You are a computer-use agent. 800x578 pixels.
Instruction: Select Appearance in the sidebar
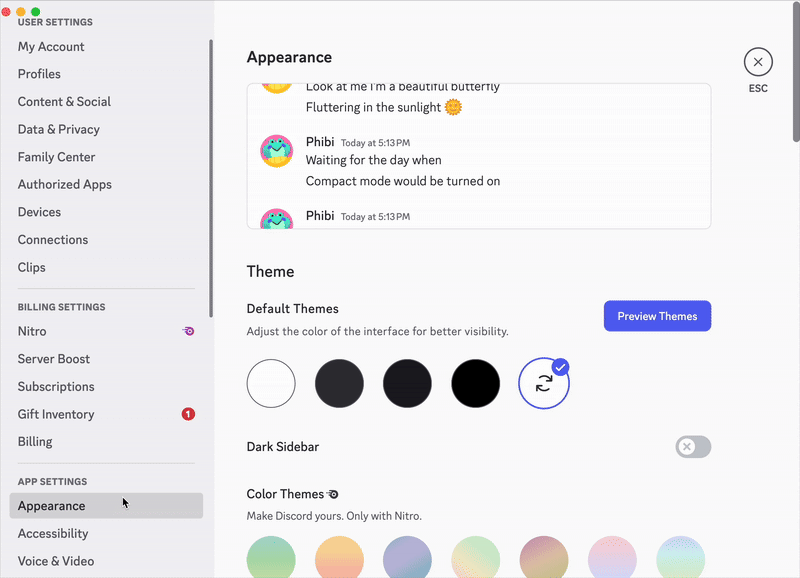tap(106, 506)
